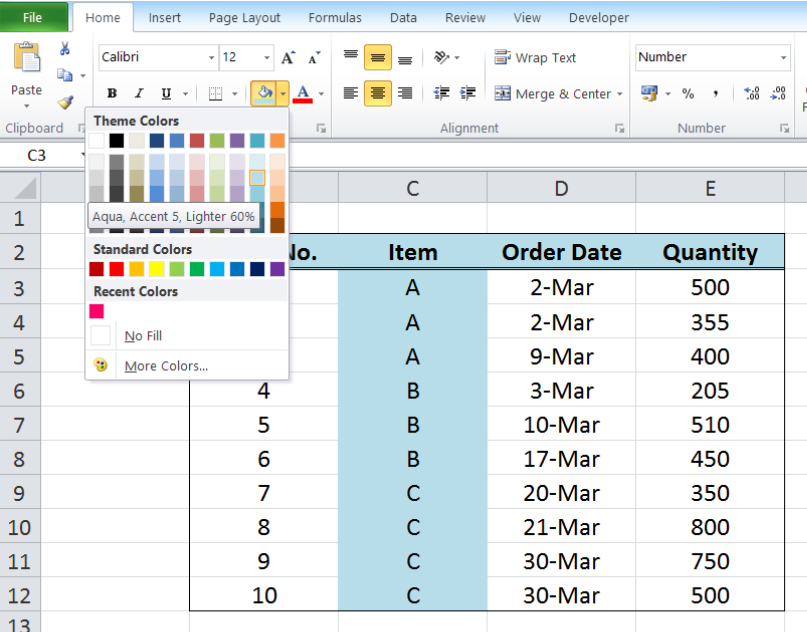Viewport: 807px width, 632px height.
Task: Apply Comma Style formatting
Action: pyautogui.click(x=715, y=94)
